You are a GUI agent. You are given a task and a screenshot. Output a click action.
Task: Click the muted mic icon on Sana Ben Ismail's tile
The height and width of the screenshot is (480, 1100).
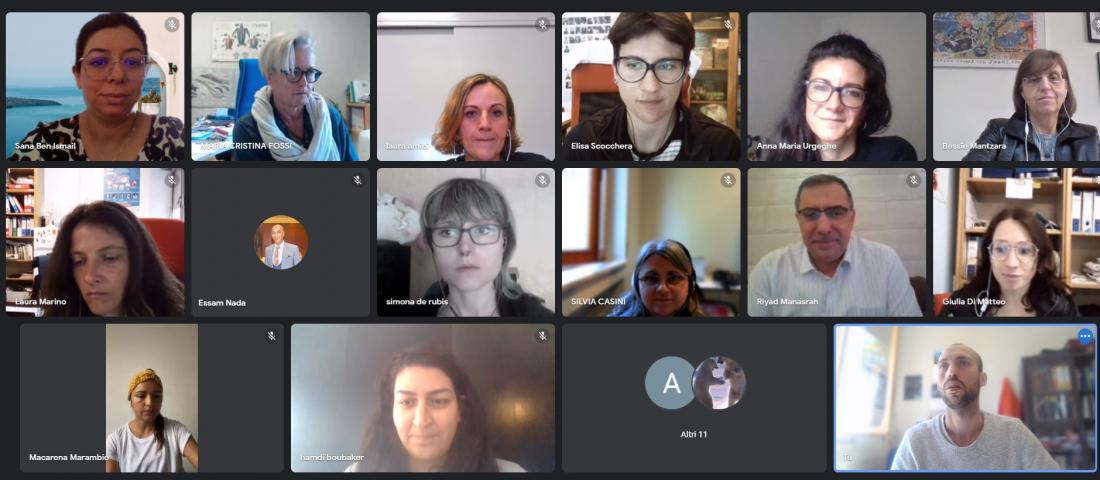click(172, 25)
